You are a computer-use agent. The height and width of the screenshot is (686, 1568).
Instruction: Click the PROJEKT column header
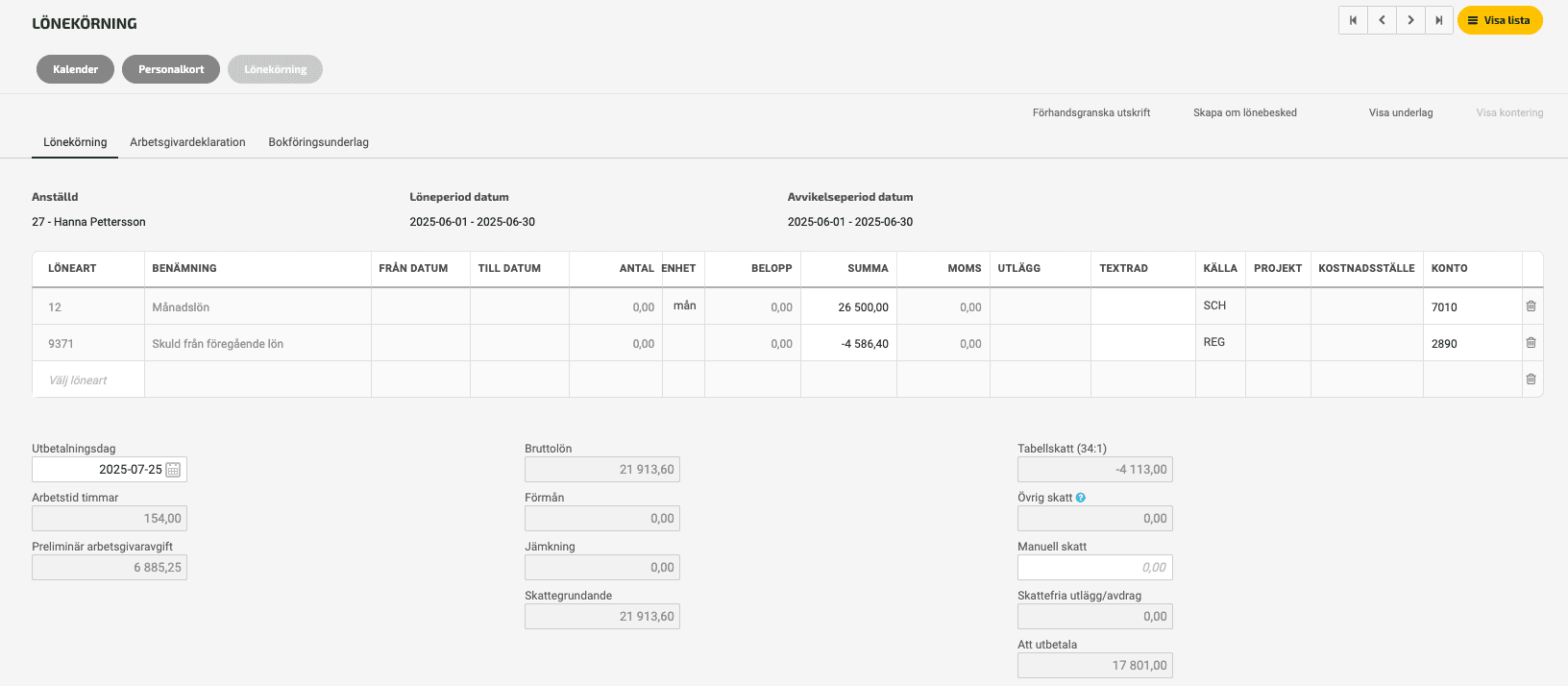click(1278, 268)
